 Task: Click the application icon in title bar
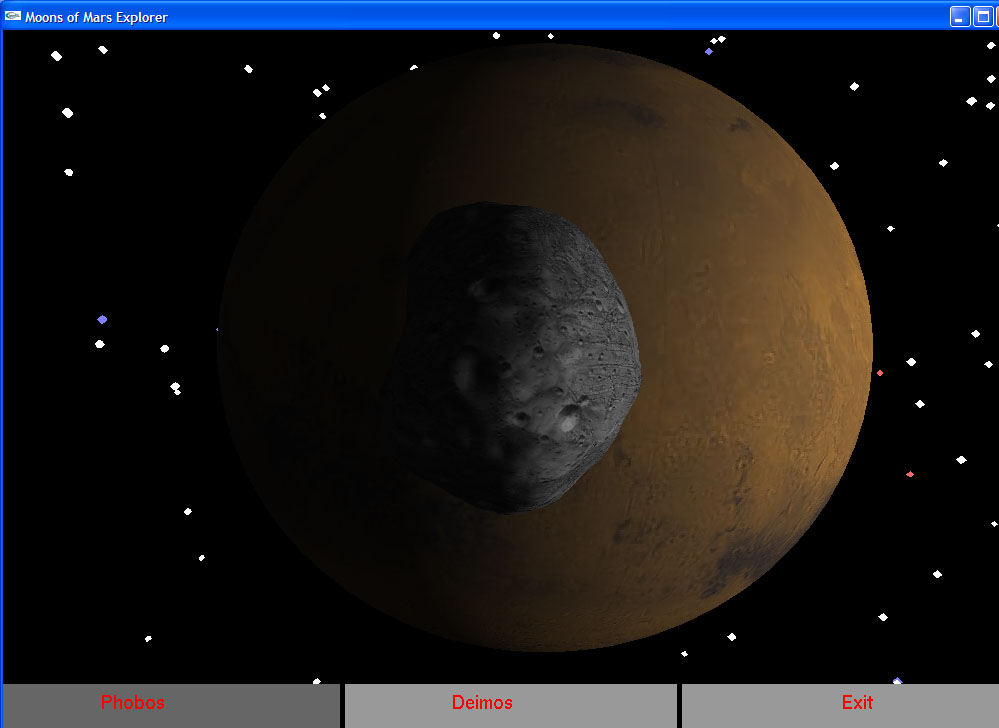click(13, 16)
